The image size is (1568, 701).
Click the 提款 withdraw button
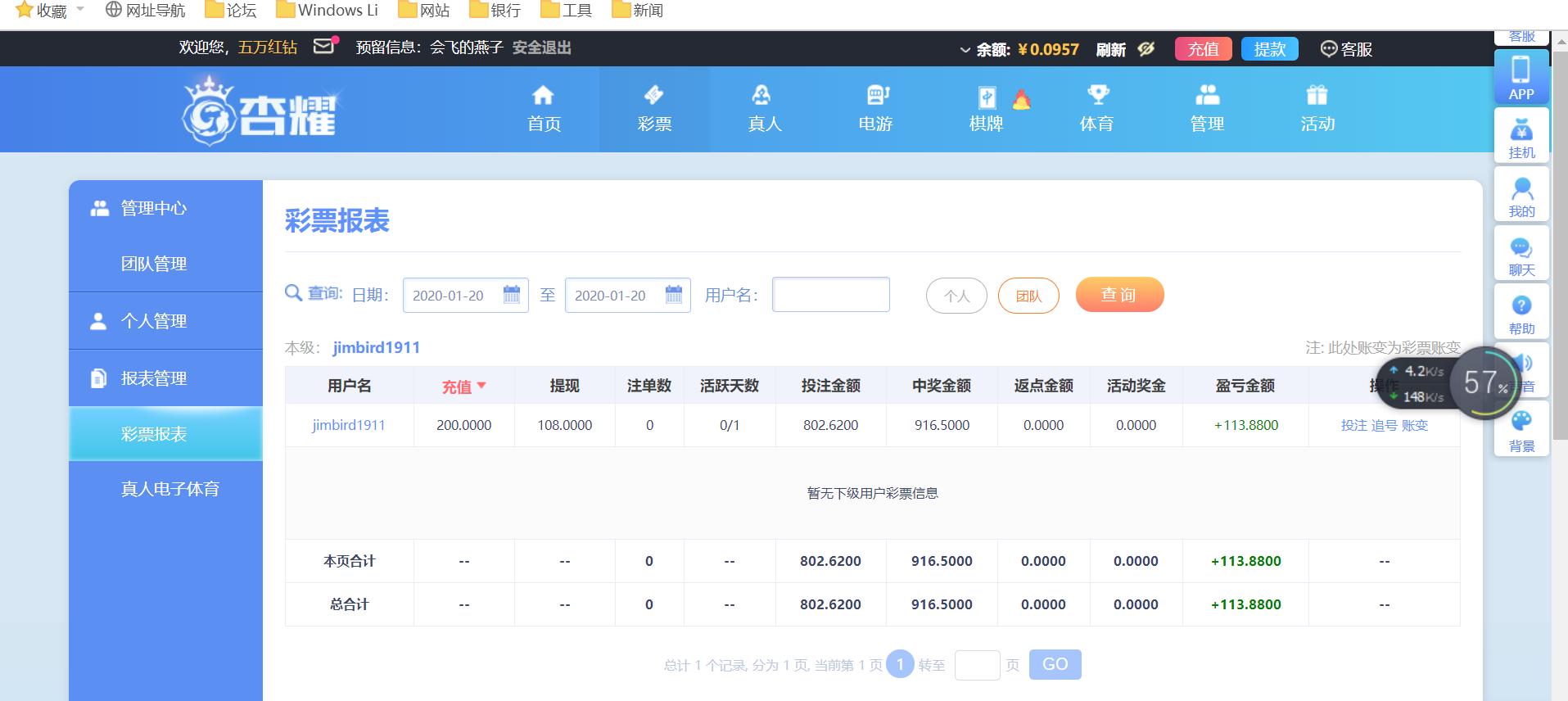tap(1270, 49)
